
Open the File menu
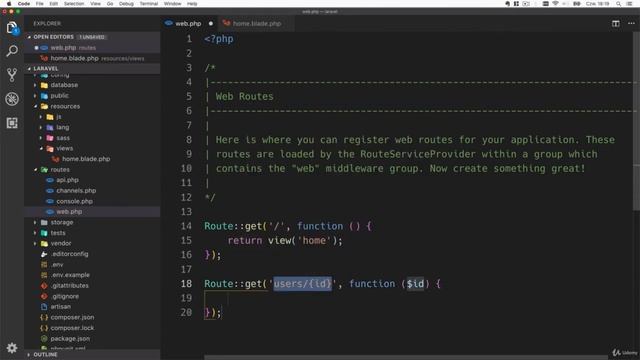click(x=39, y=4)
